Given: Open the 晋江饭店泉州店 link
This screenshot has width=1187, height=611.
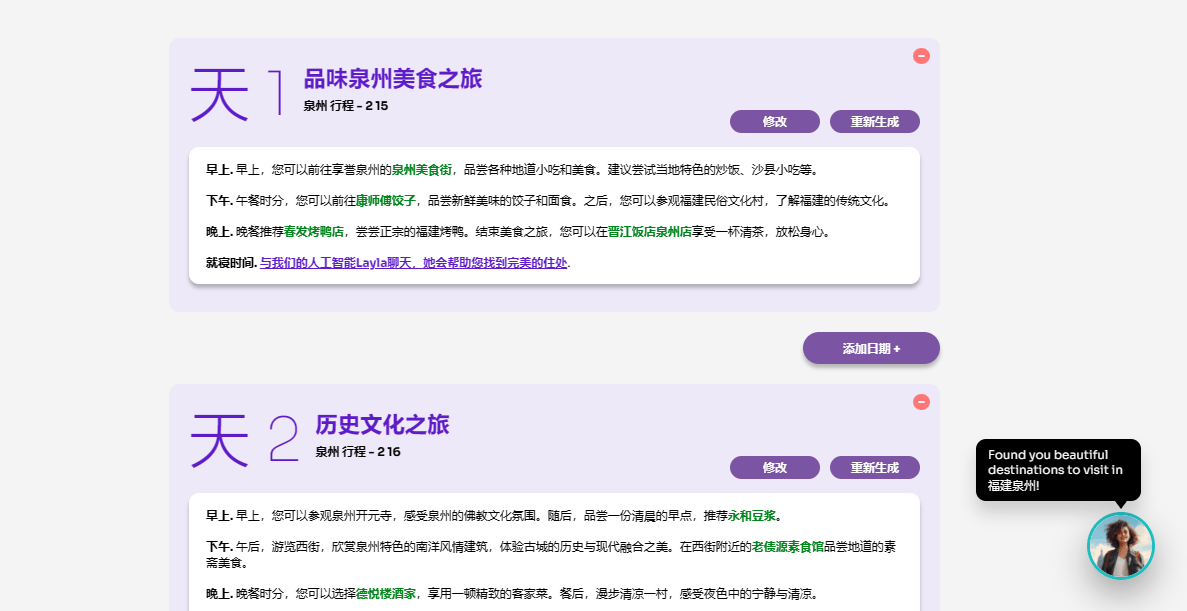Looking at the screenshot, I should (x=649, y=232).
